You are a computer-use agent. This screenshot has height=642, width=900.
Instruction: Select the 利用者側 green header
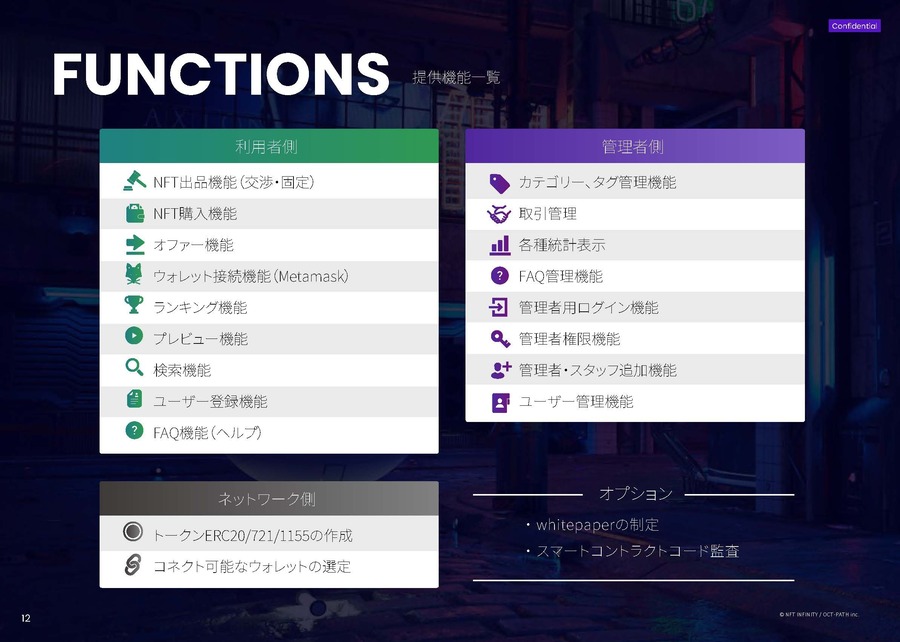click(268, 146)
